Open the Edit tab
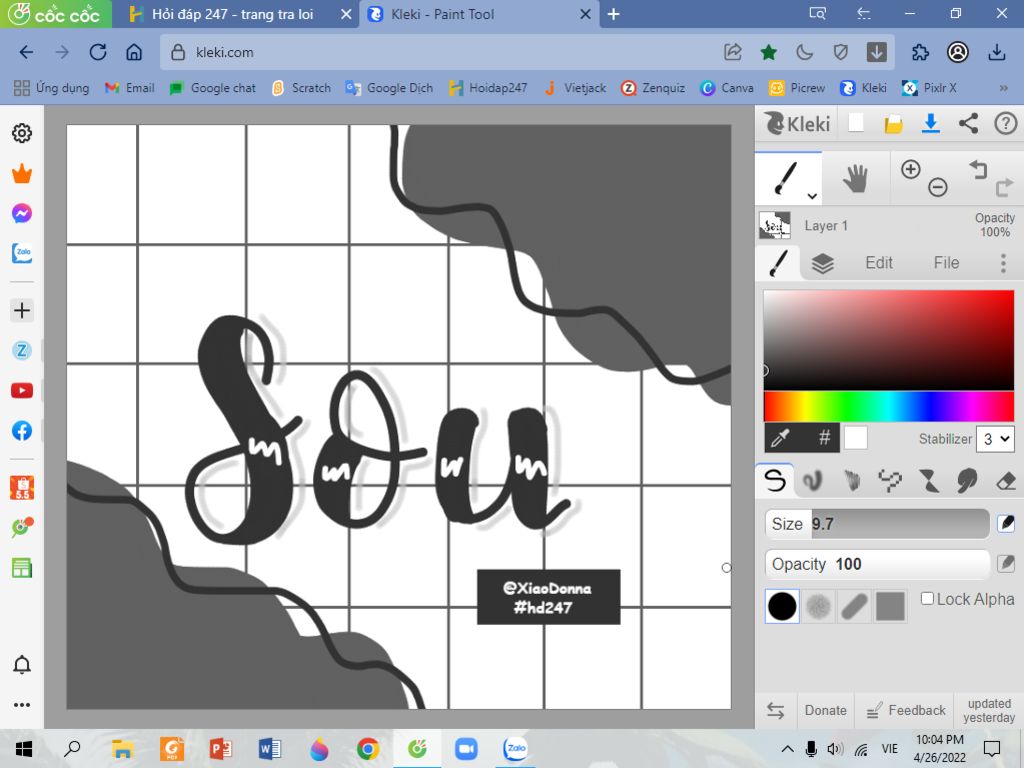Viewport: 1024px width, 768px height. 879,263
